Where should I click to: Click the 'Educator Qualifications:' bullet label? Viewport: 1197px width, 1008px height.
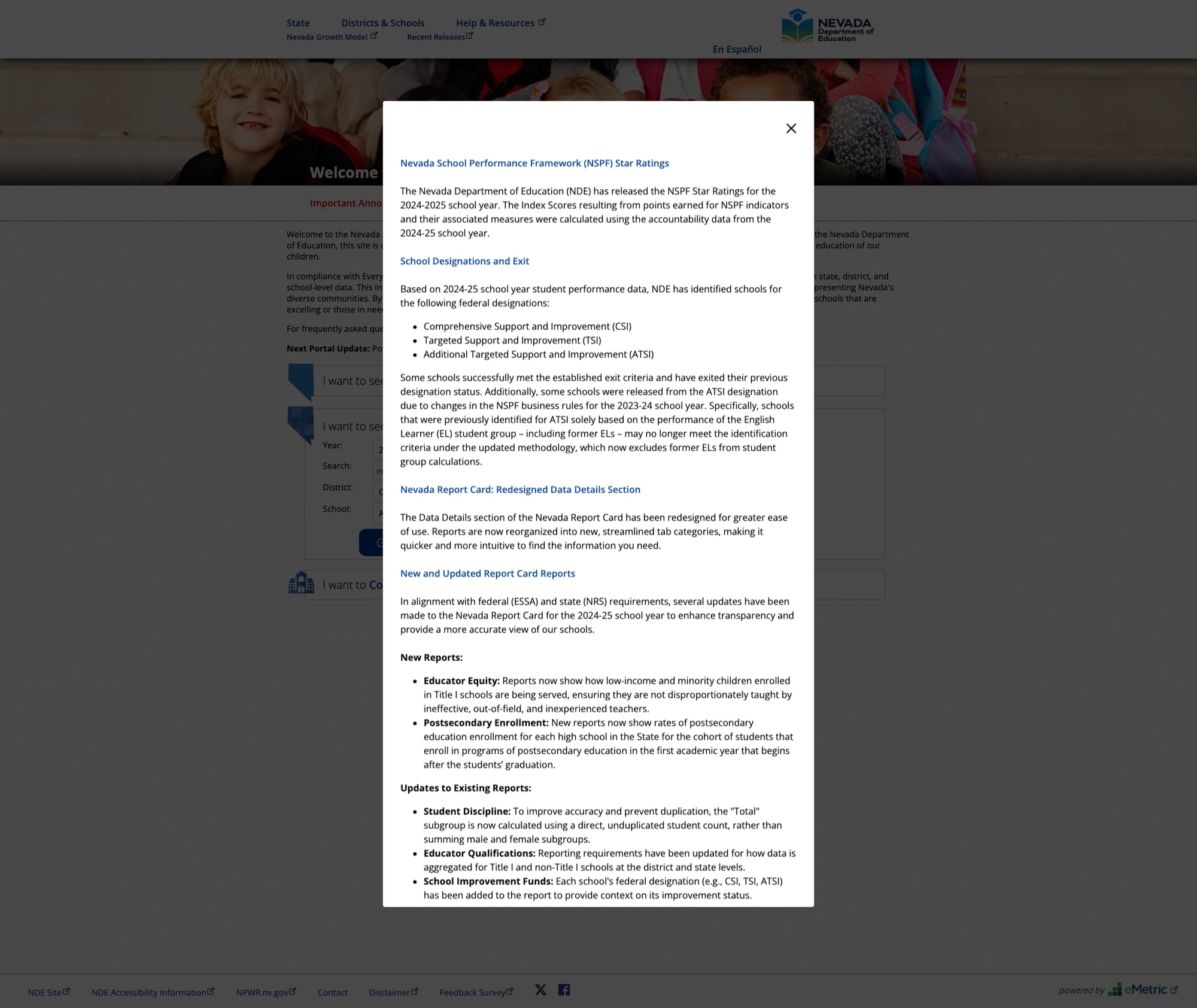coord(479,854)
